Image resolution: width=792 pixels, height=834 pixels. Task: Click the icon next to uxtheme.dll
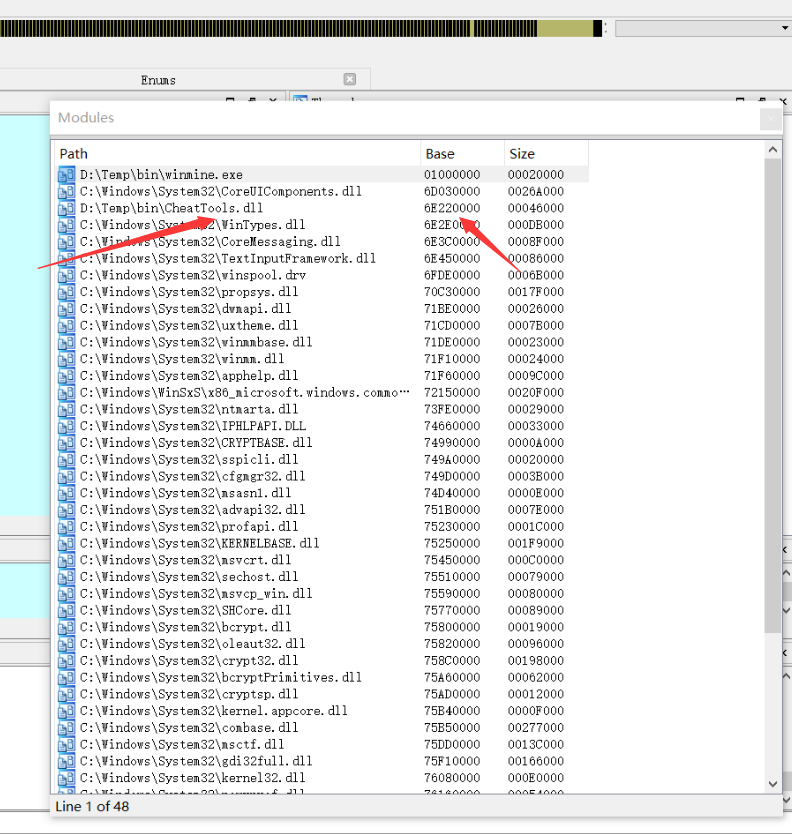(67, 325)
